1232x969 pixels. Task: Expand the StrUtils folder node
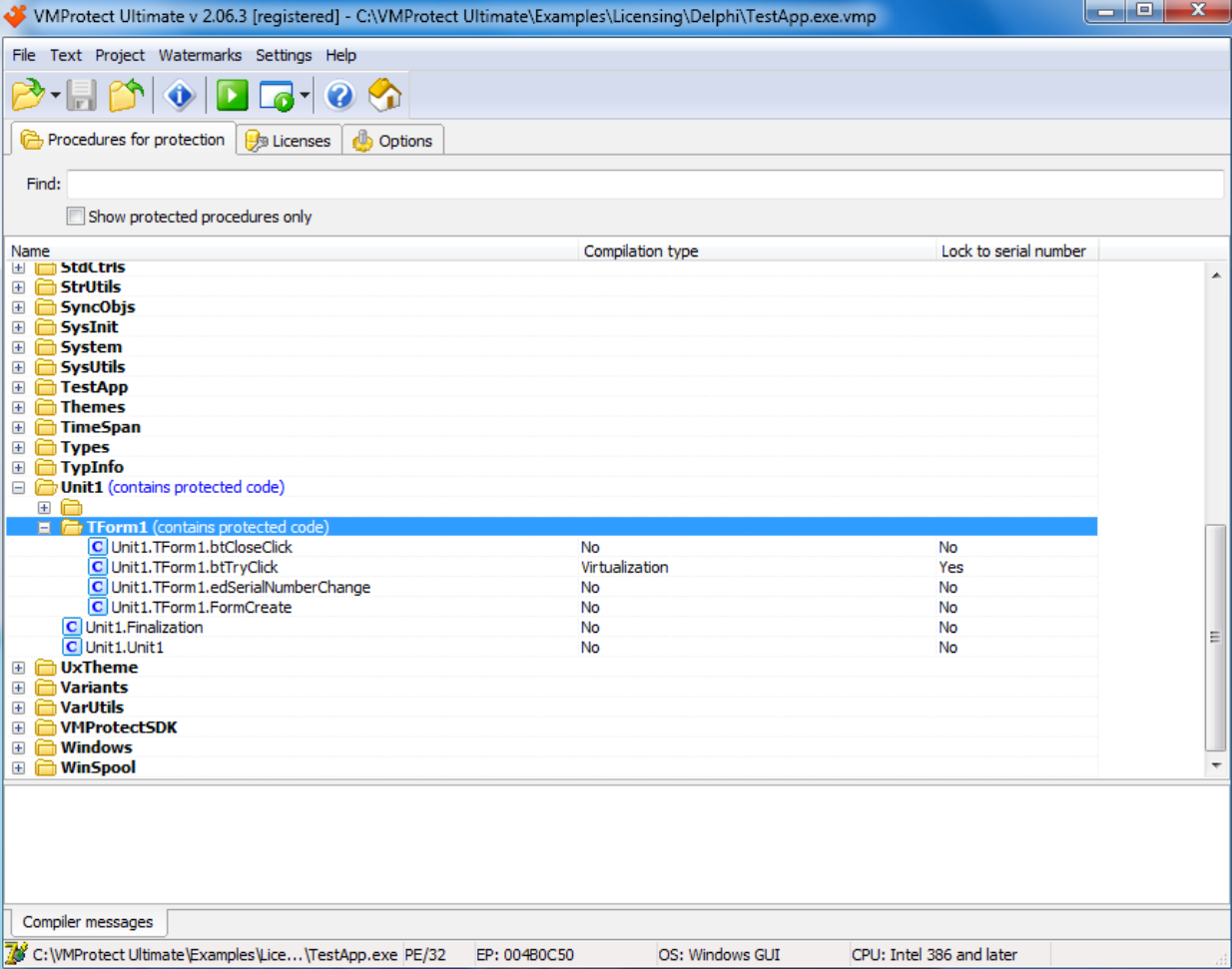[x=19, y=287]
